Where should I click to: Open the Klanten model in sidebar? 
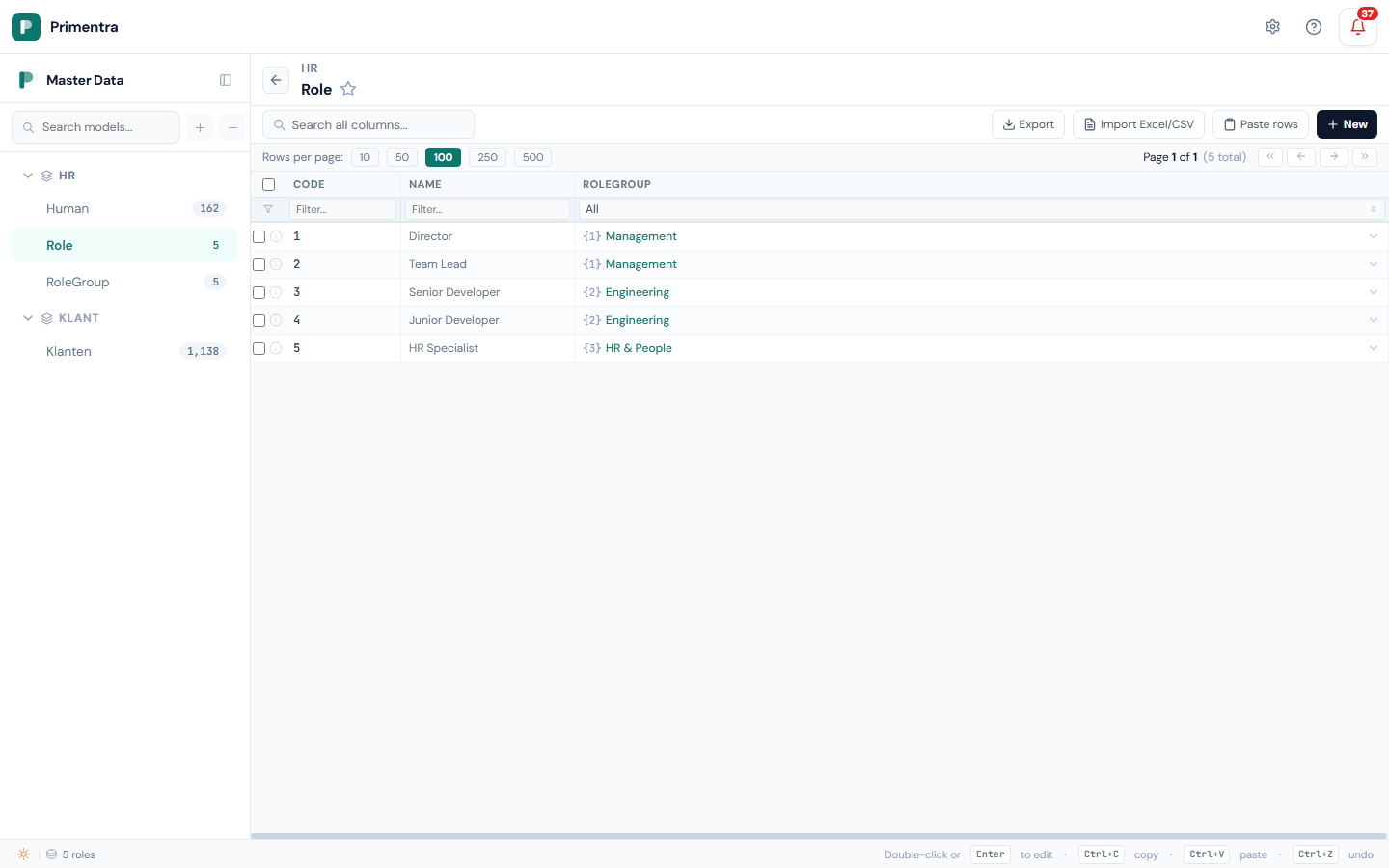coord(69,352)
